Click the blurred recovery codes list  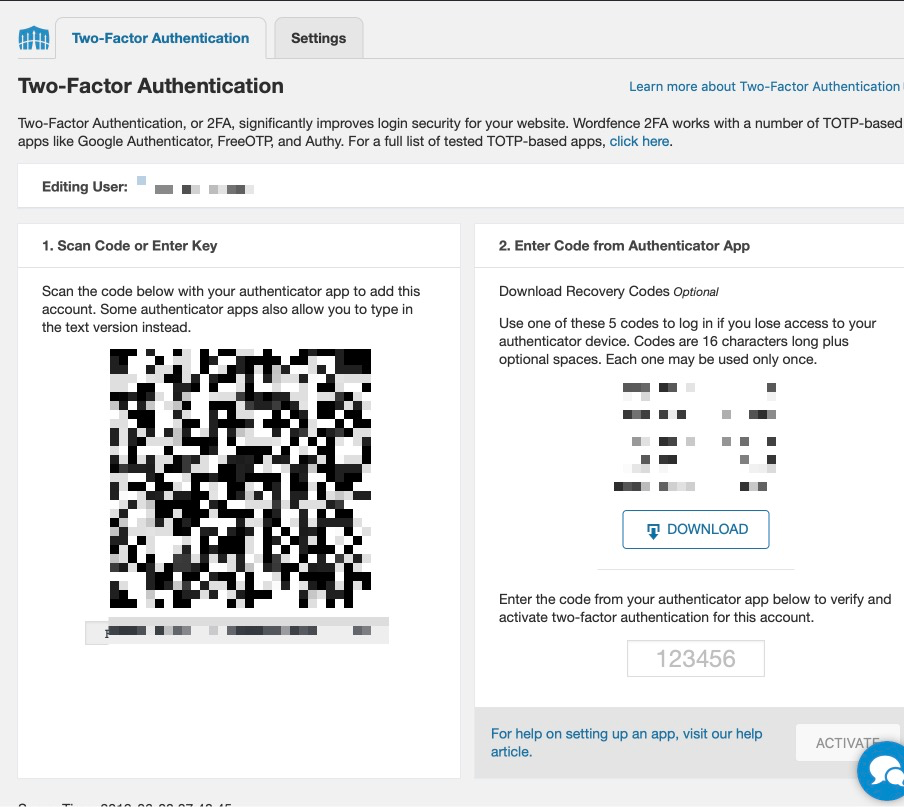(697, 436)
